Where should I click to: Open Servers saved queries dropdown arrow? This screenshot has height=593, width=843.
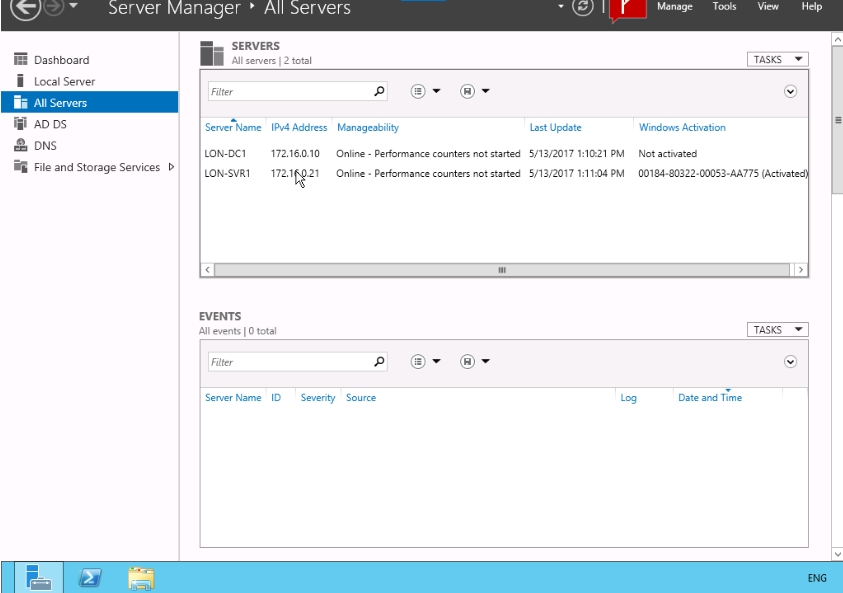pos(485,91)
